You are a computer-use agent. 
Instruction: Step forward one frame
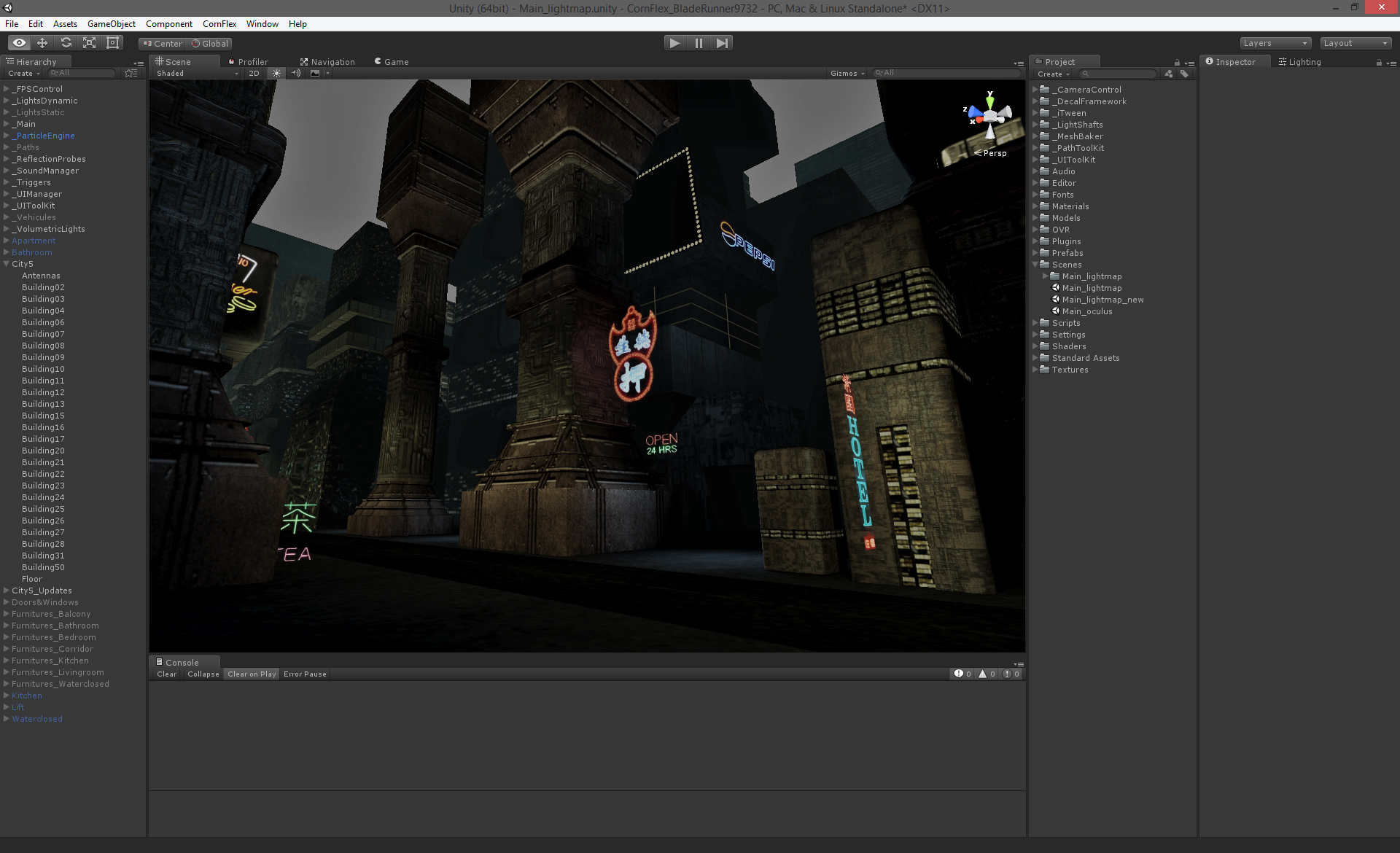(722, 43)
